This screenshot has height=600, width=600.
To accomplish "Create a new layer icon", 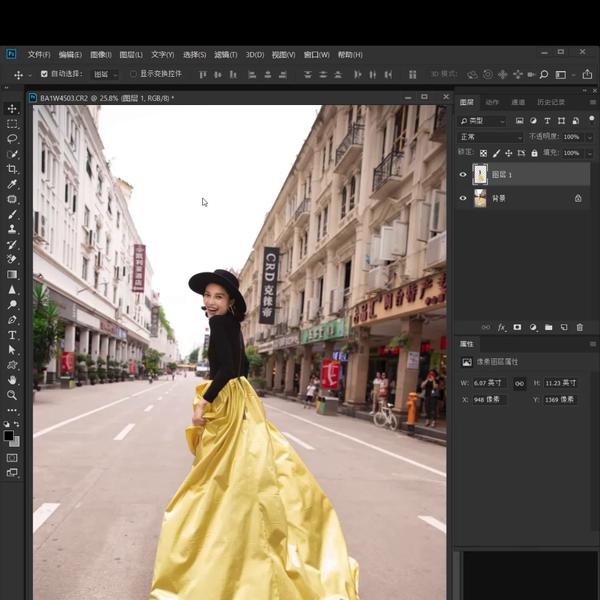I will coord(564,328).
